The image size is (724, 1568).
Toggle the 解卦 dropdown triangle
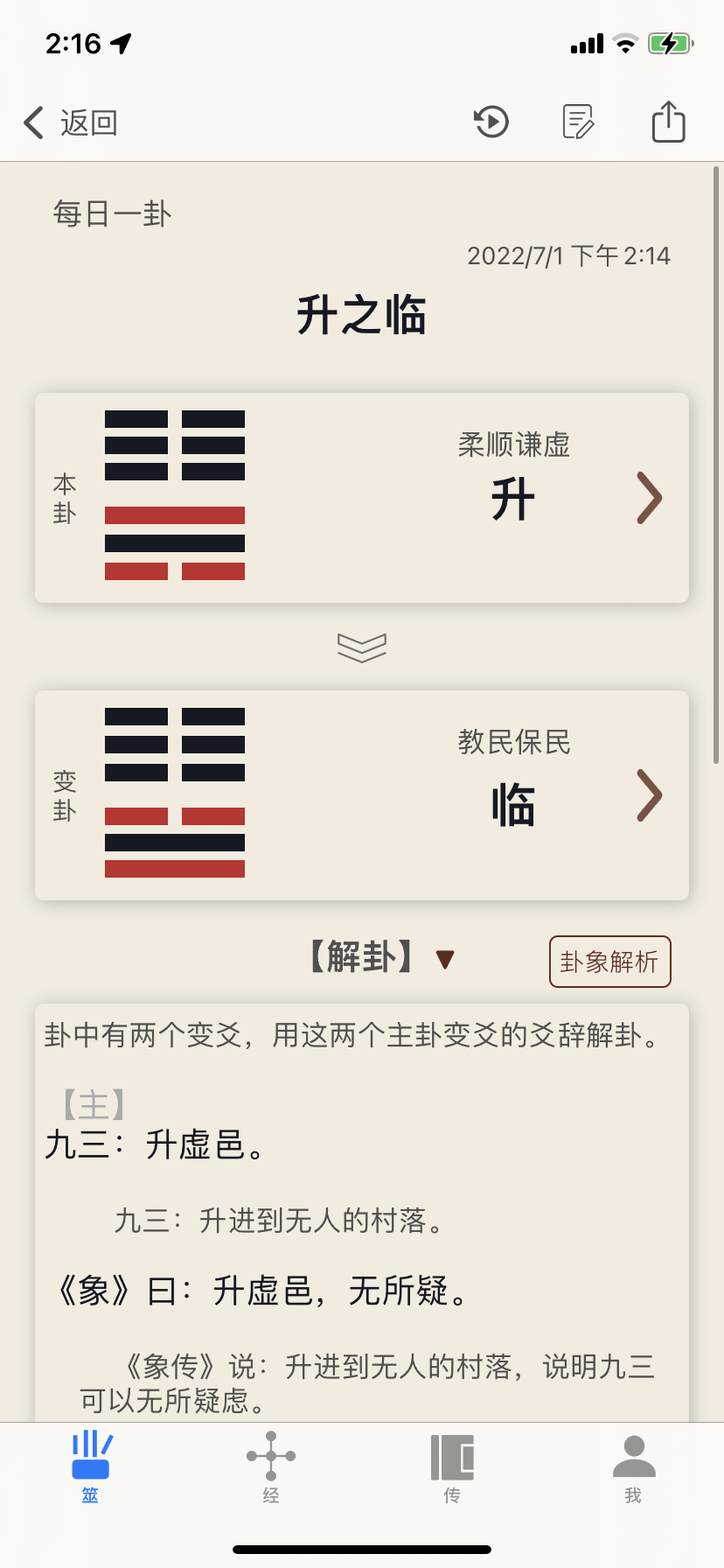(445, 960)
